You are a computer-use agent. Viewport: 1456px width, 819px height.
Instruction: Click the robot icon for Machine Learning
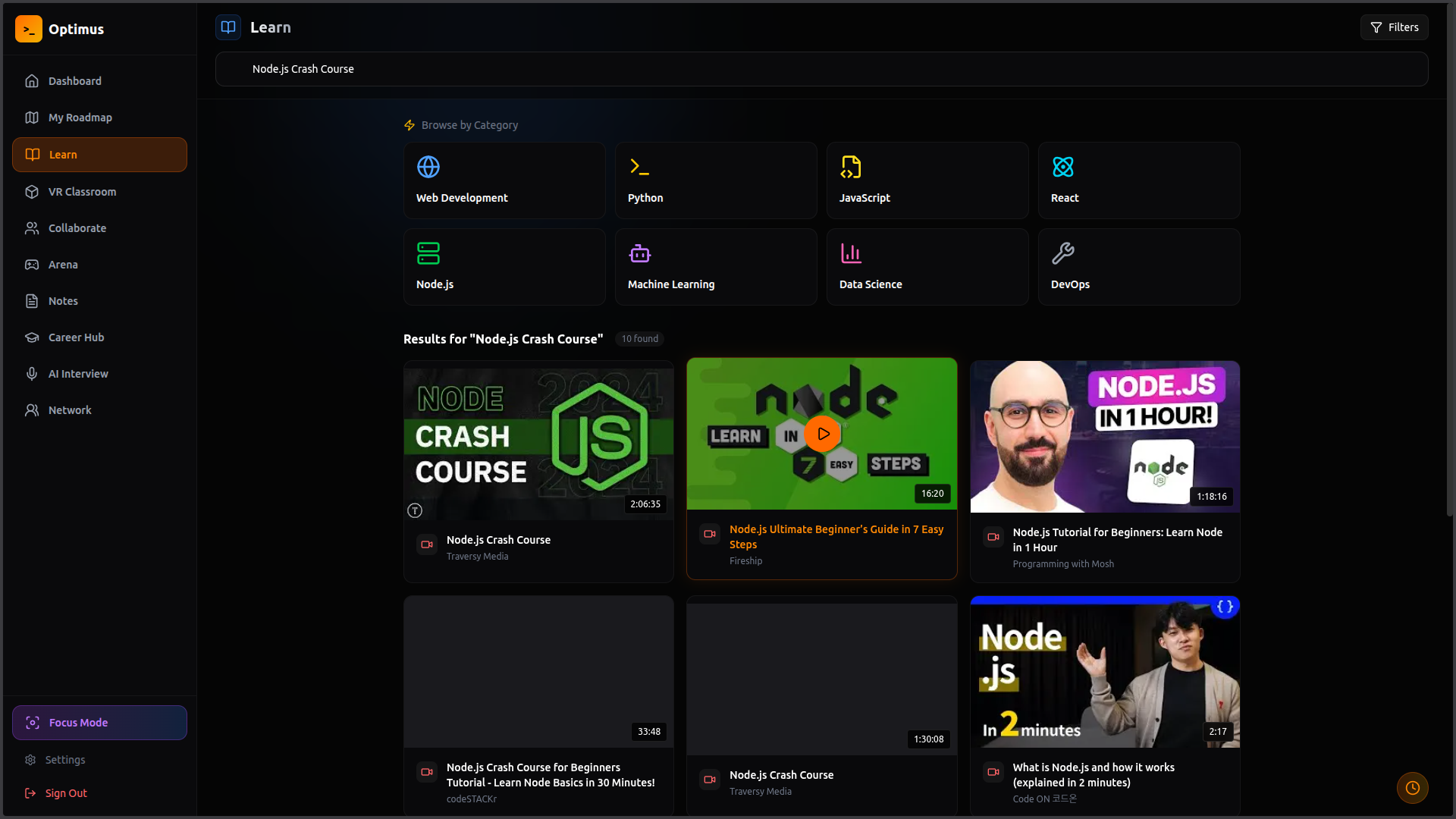coord(640,253)
